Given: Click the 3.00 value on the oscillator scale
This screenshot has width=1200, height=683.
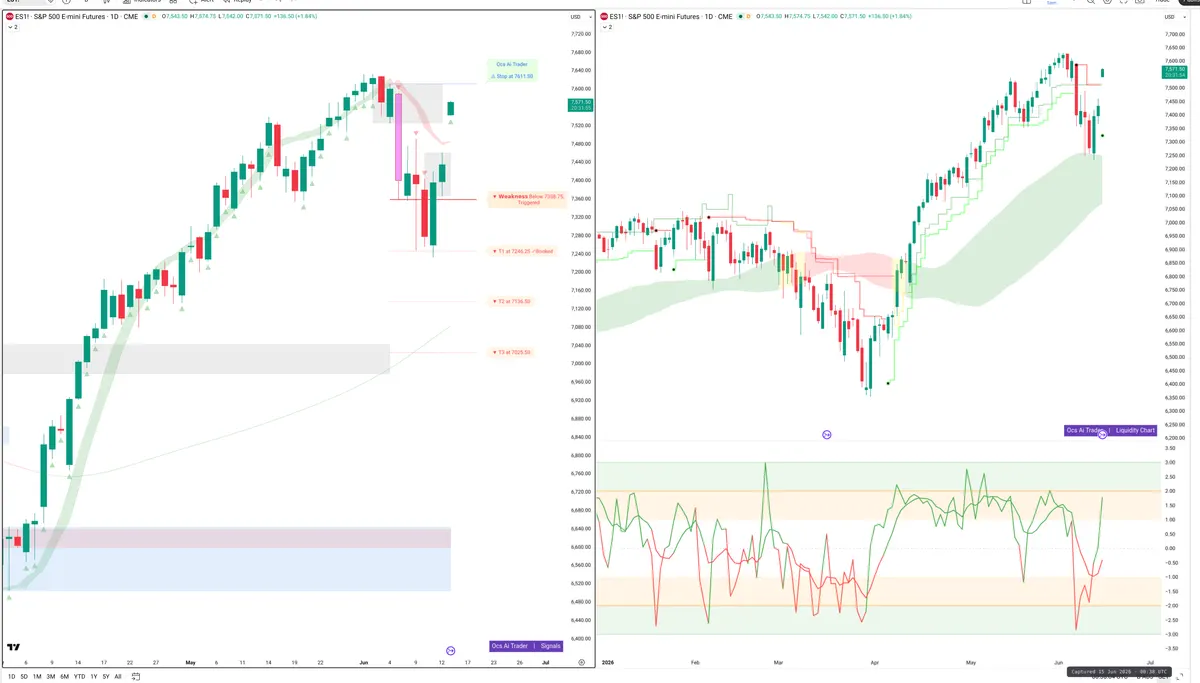Looking at the screenshot, I should tap(1170, 463).
